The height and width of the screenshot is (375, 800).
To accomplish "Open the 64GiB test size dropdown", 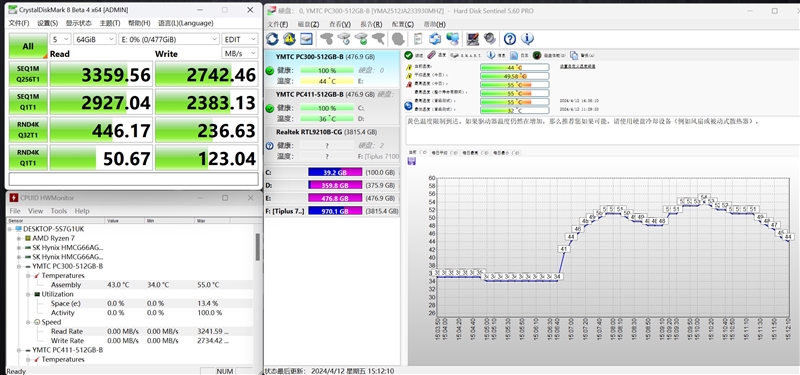I will coord(95,39).
